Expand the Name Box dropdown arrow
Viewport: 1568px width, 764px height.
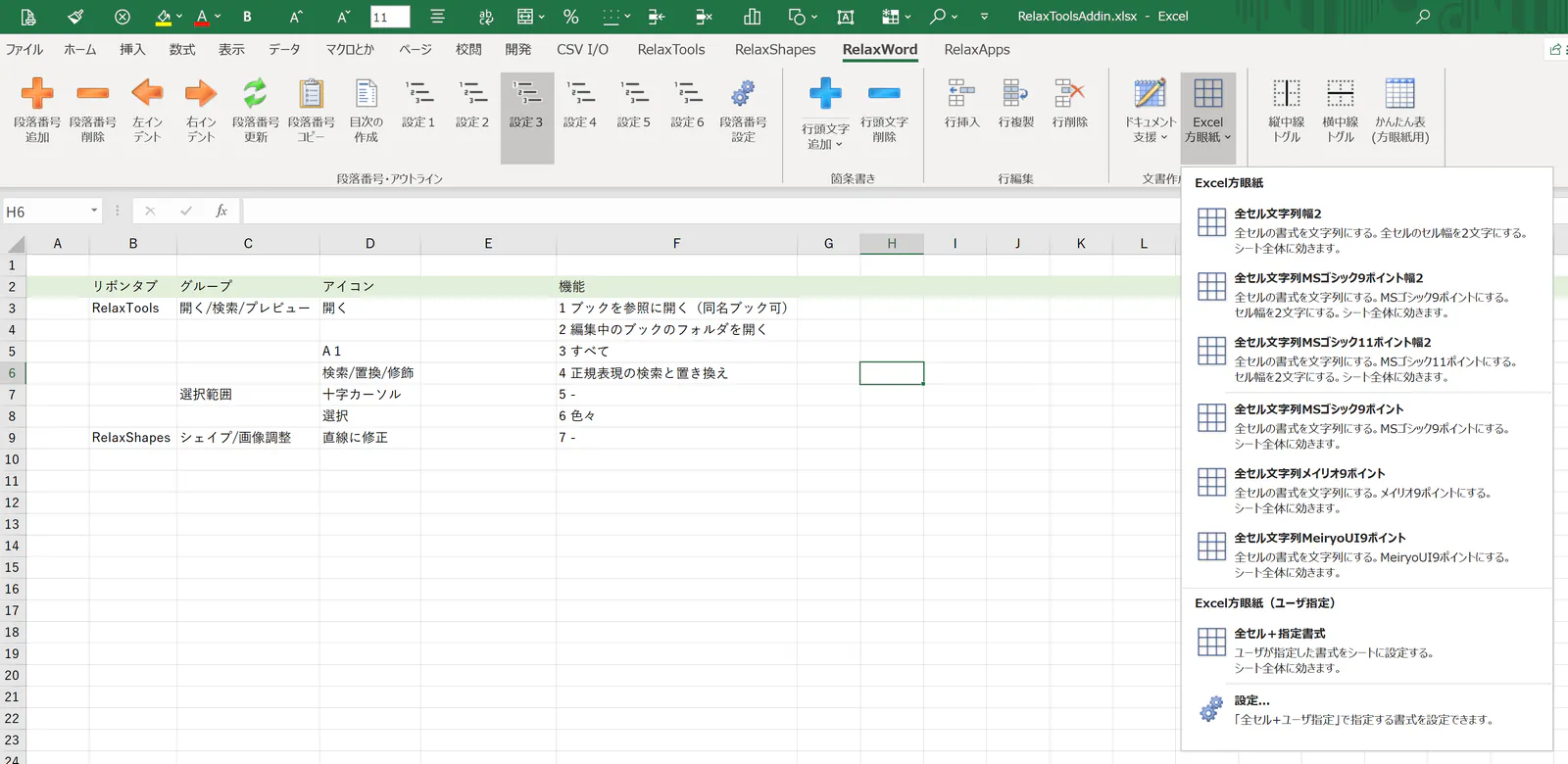pyautogui.click(x=94, y=211)
